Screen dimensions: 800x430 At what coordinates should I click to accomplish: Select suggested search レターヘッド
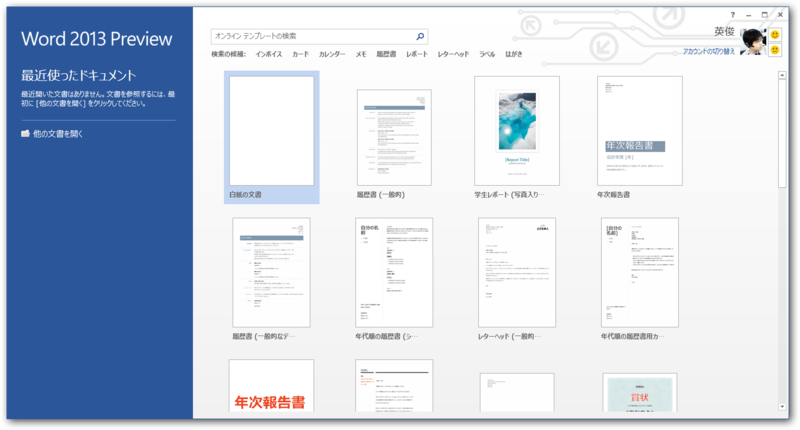[453, 54]
